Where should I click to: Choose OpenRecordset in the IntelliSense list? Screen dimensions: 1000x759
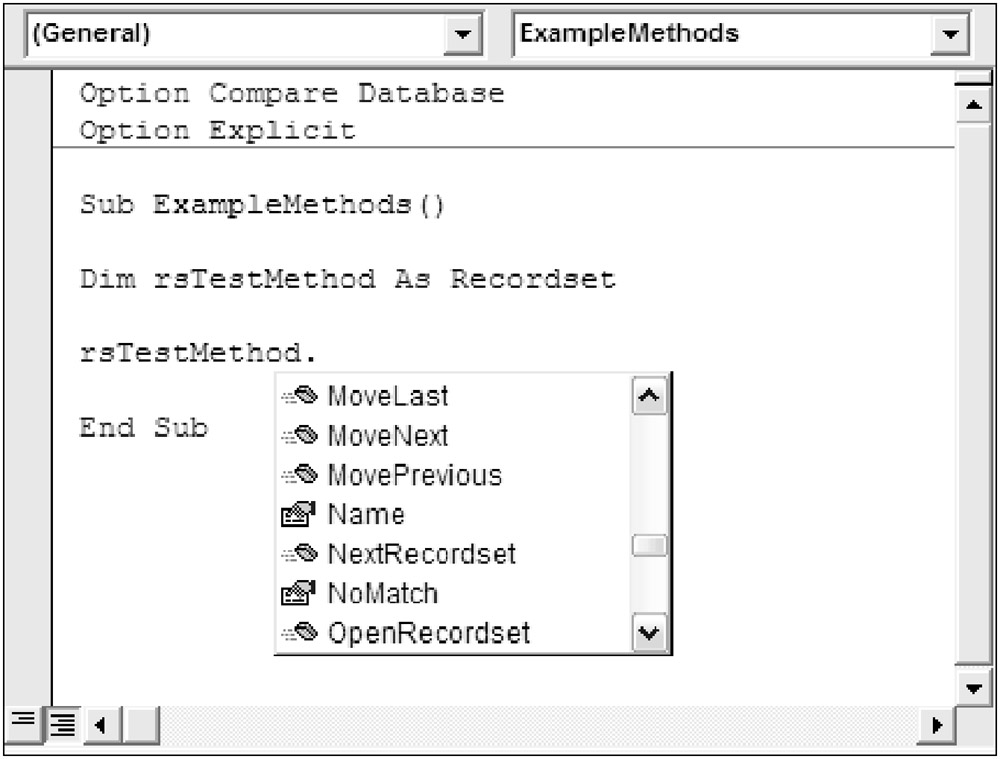429,633
